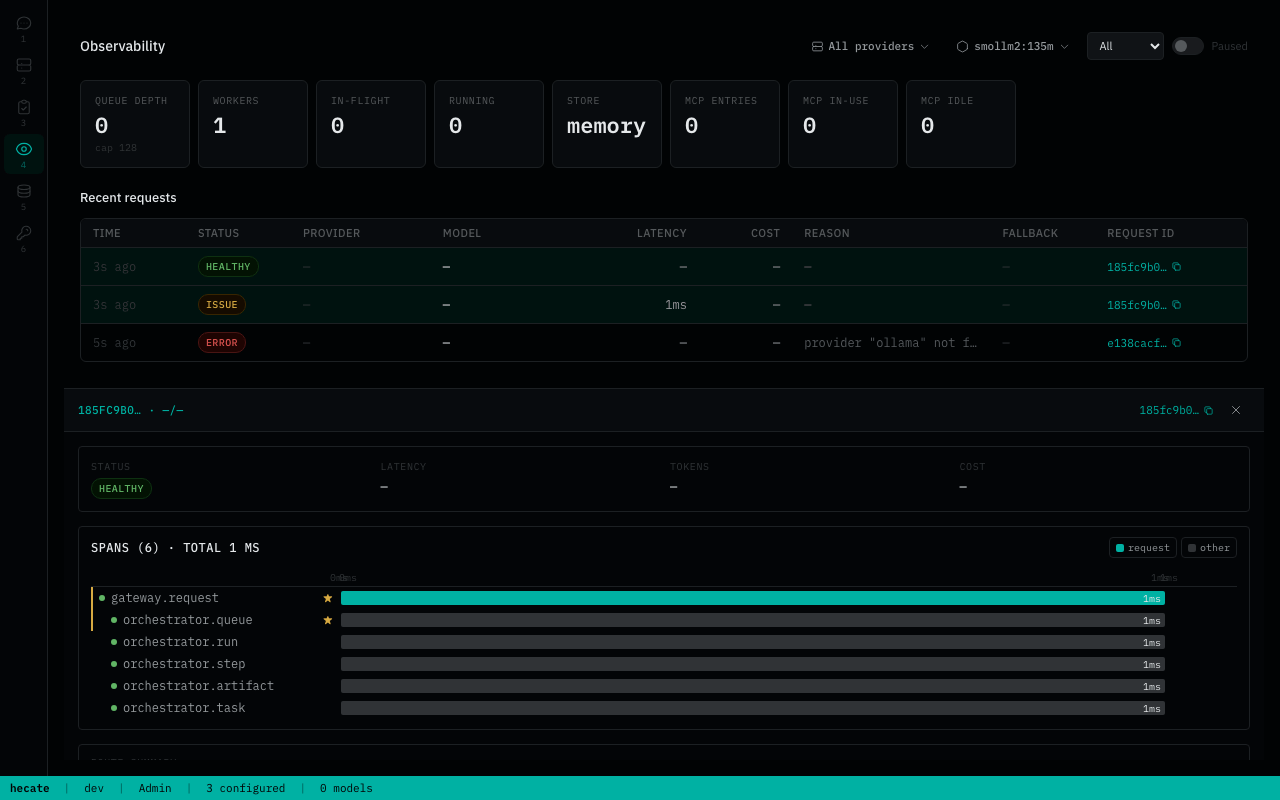1280x800 pixels.
Task: Select the orchestrator.queue span bar
Action: [753, 620]
